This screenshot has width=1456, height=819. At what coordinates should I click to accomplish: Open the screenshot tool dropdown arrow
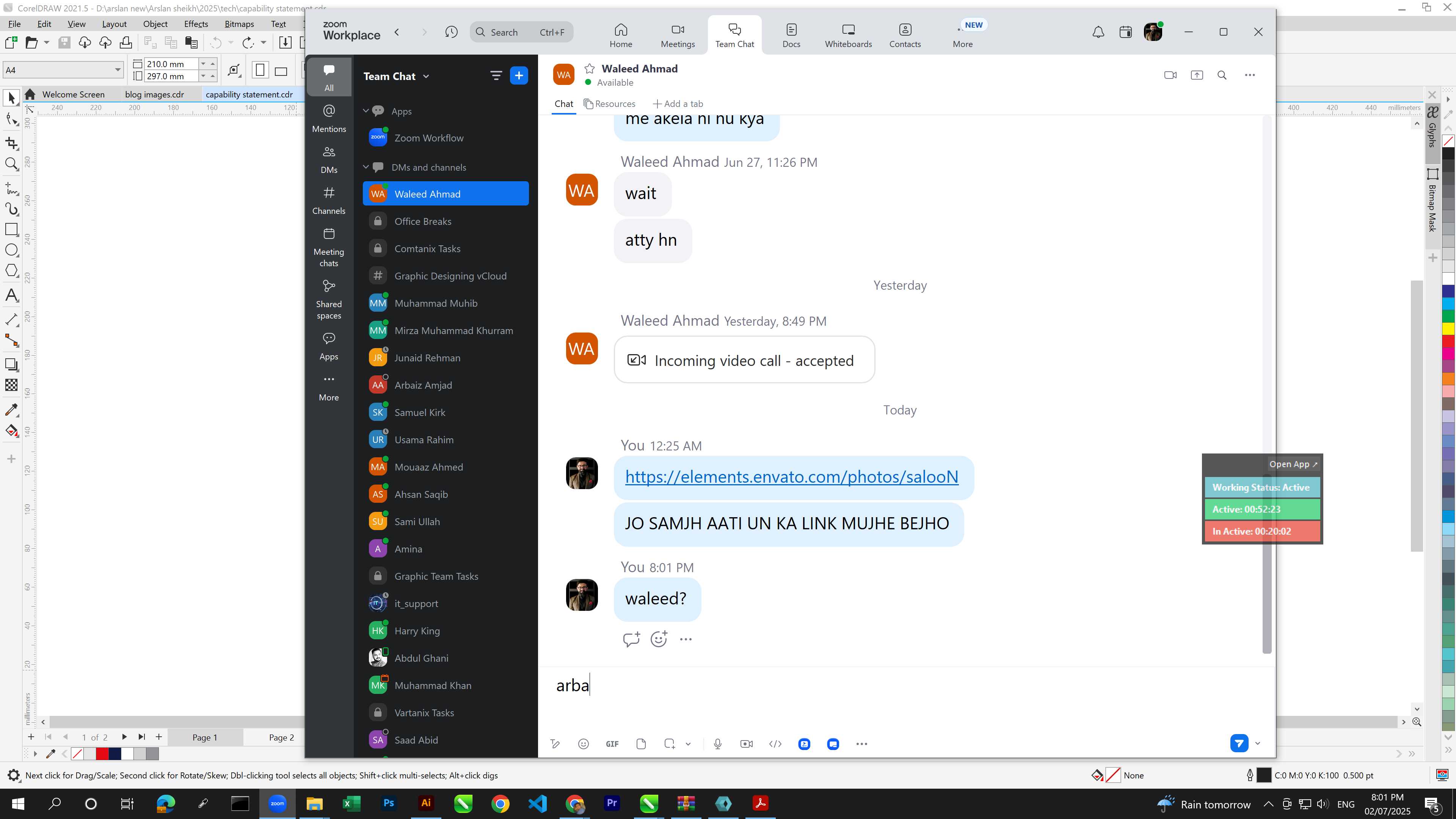(688, 744)
